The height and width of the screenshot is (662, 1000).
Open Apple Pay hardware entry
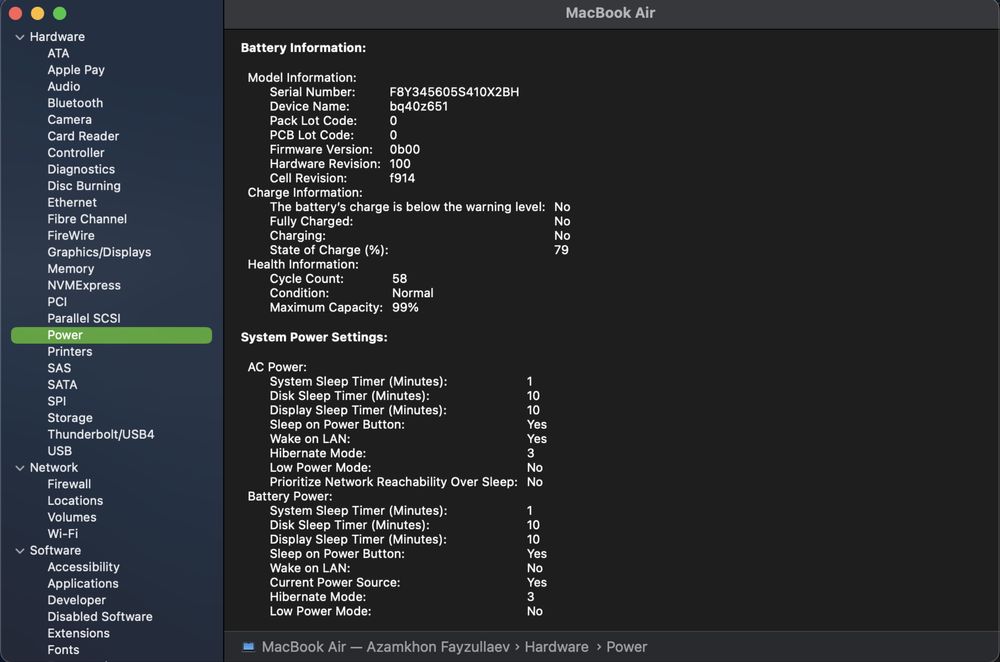[x=76, y=70]
